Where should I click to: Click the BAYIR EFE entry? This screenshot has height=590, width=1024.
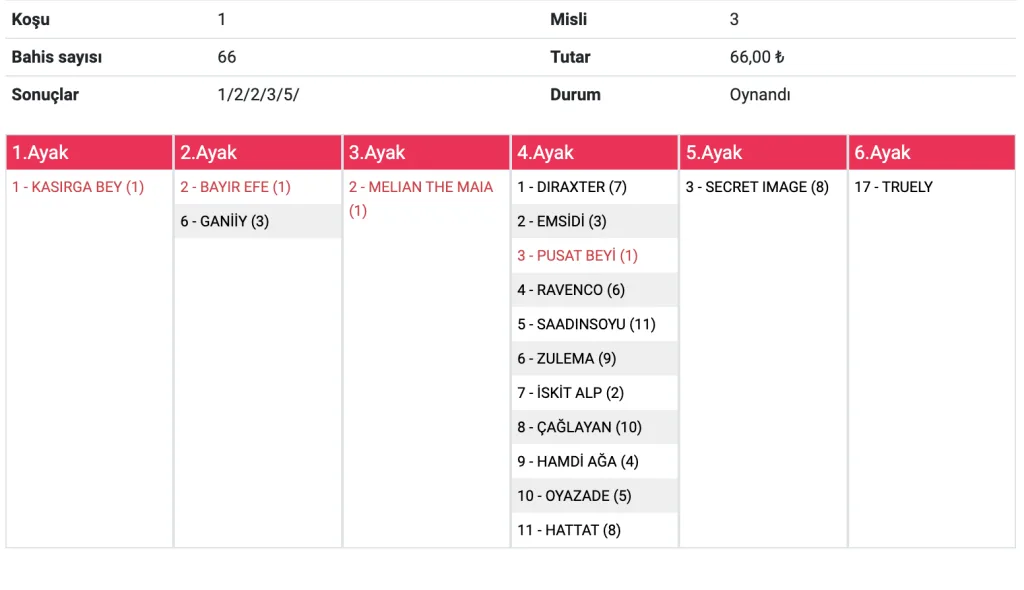(x=235, y=187)
